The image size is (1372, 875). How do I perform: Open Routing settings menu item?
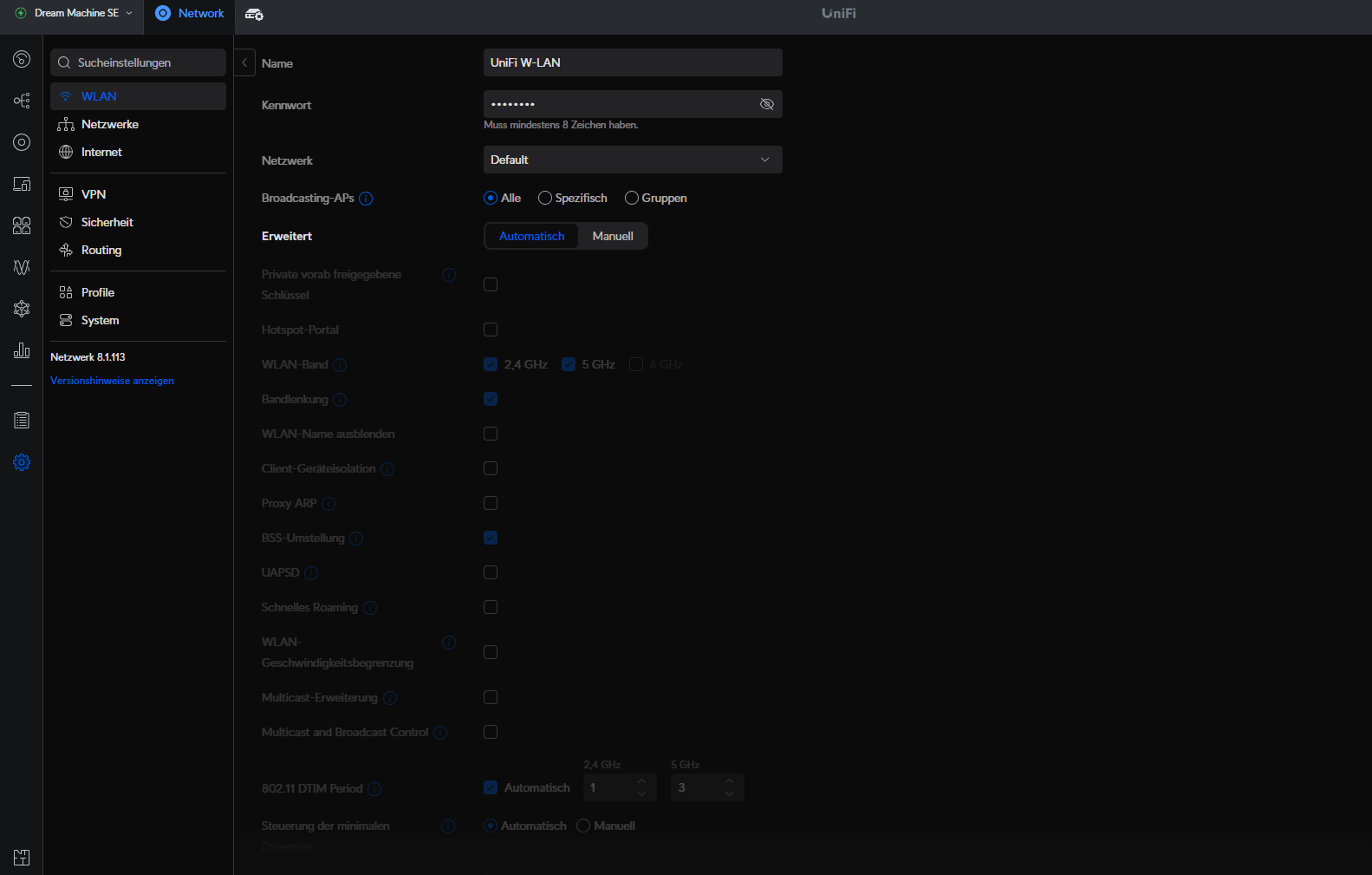pos(138,250)
